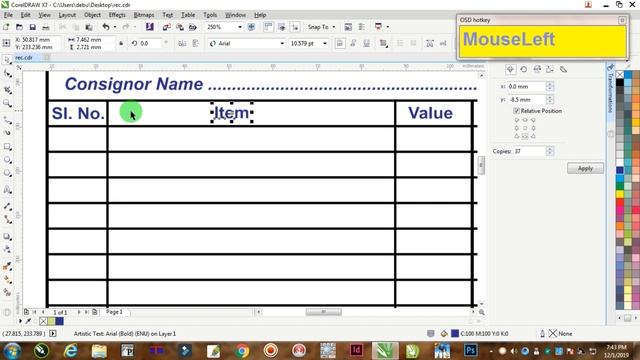Select the Drop Shadow tool in toolbox
Viewport: 640px width, 360px height.
click(7, 236)
